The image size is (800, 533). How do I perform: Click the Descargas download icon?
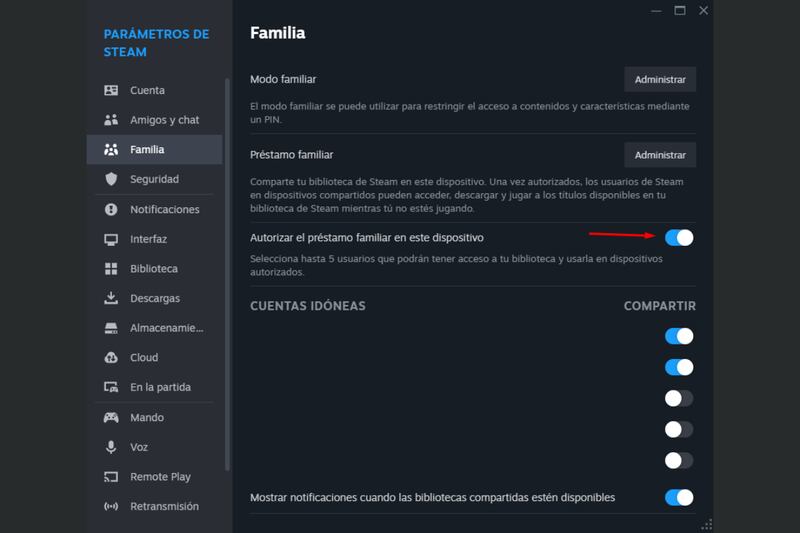pos(111,299)
